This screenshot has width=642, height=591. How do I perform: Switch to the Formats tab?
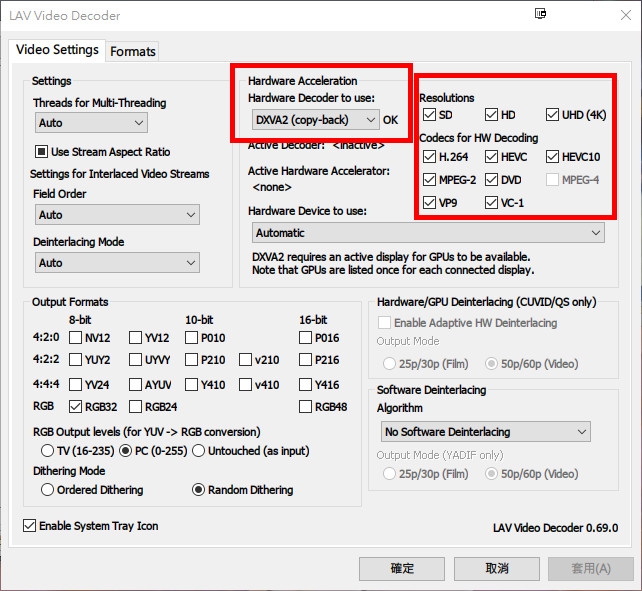[133, 52]
